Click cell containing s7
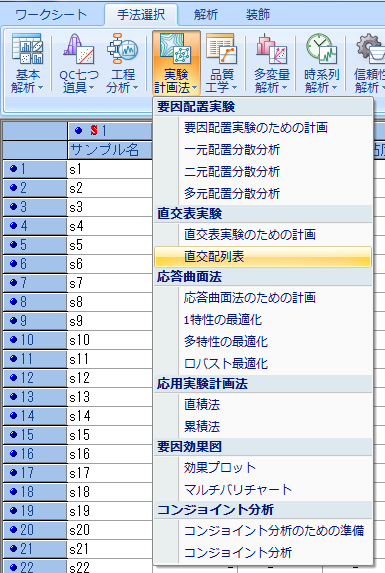385x573 pixels. (x=110, y=283)
